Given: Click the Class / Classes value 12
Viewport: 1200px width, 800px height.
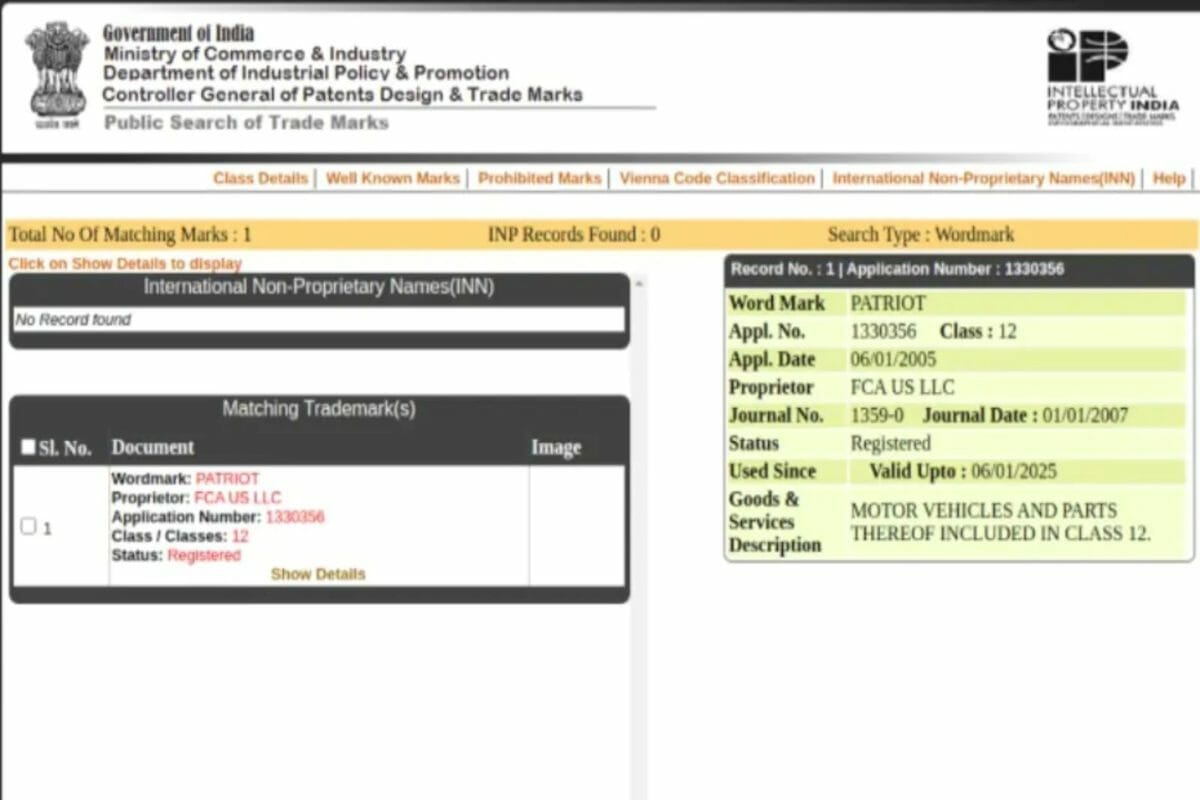Looking at the screenshot, I should pyautogui.click(x=240, y=536).
